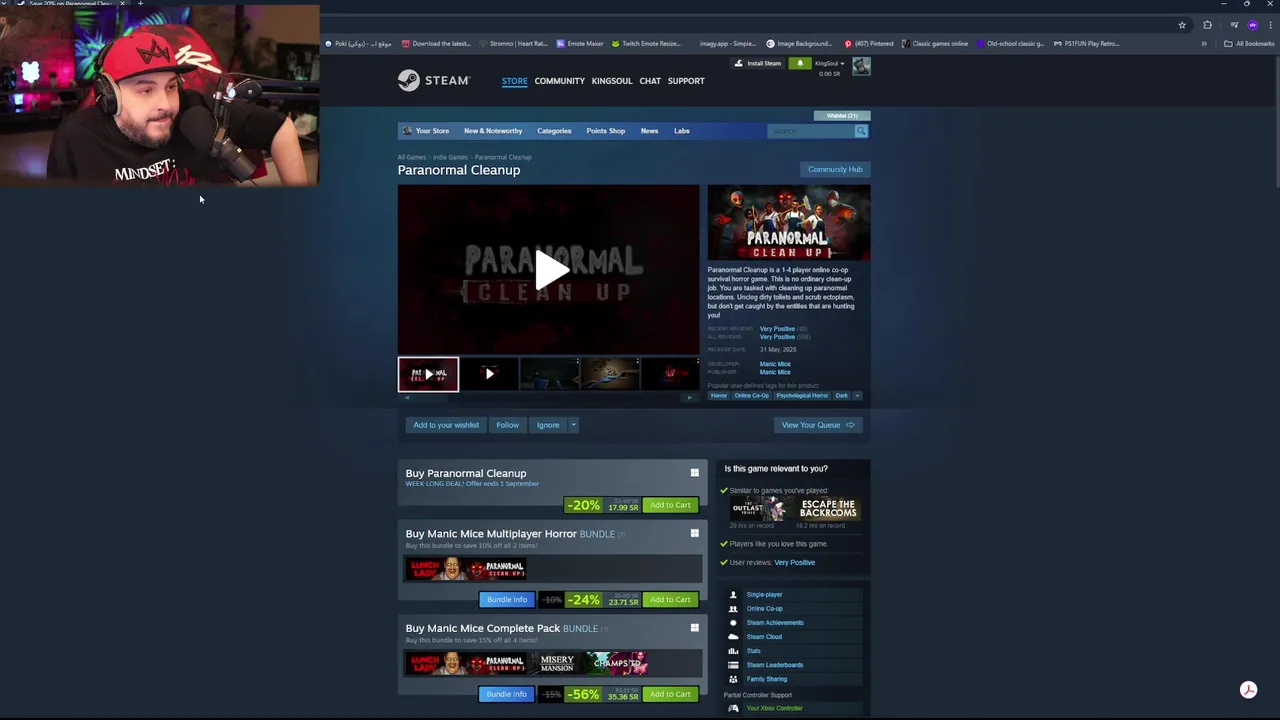Open the Labs store tab
Screen dimensions: 1280x720
pos(681,131)
